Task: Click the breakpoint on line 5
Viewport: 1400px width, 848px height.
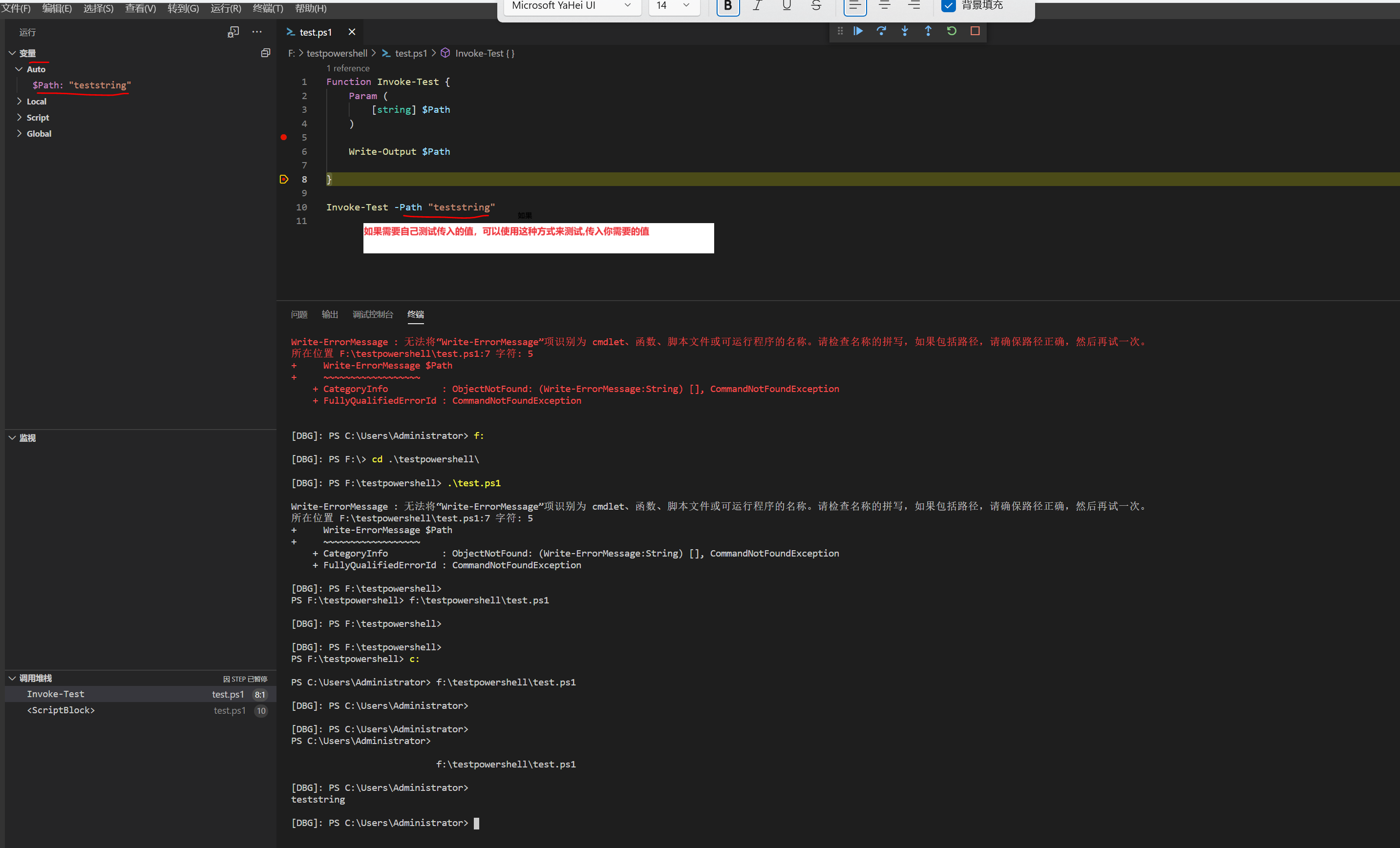Action: pyautogui.click(x=283, y=137)
